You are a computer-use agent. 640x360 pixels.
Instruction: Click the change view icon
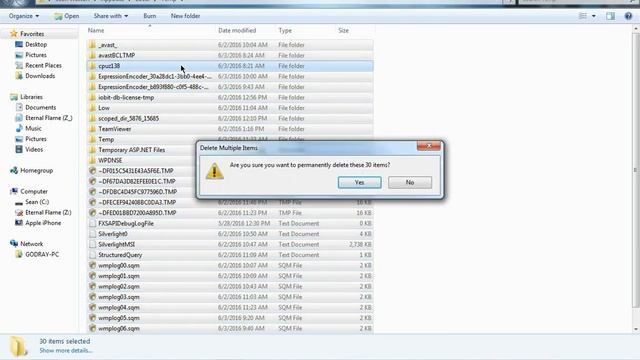pyautogui.click(x=583, y=16)
